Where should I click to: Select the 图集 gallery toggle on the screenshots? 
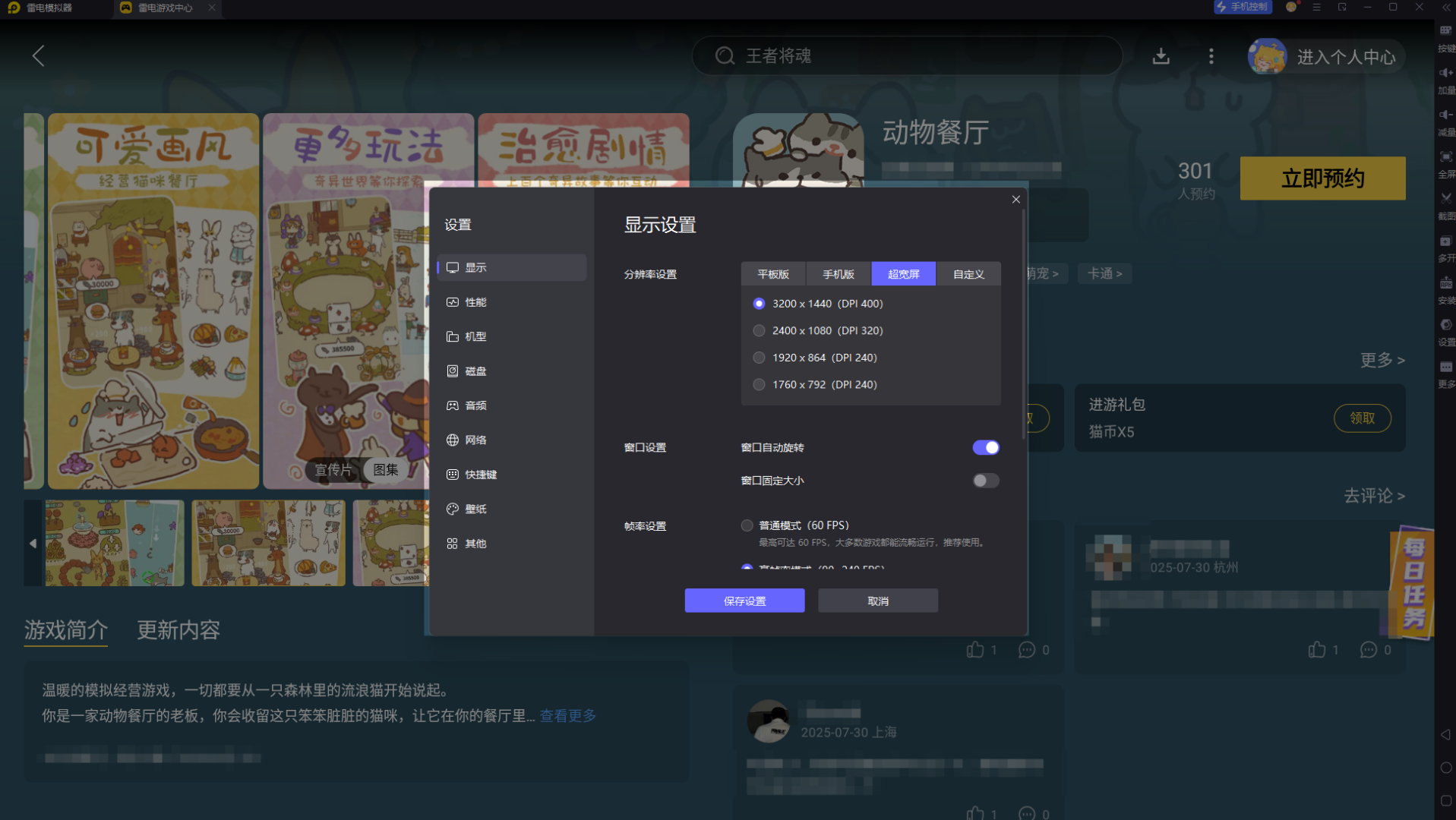(386, 470)
